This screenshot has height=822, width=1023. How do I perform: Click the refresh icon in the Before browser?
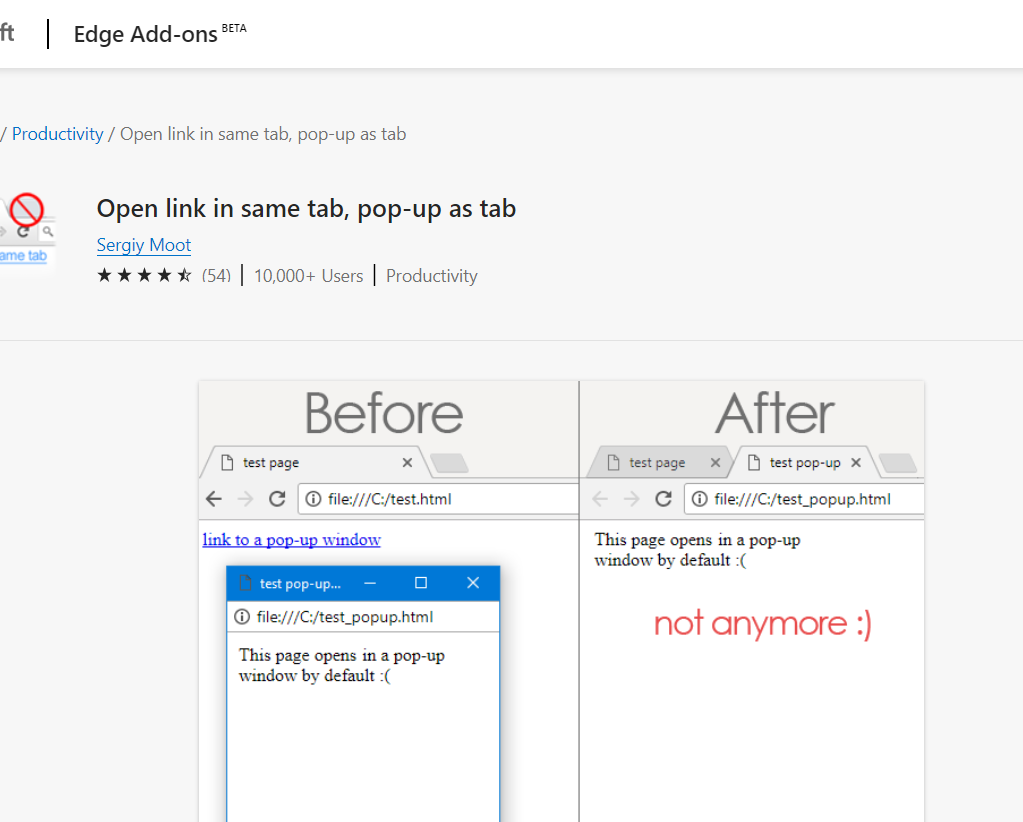click(276, 498)
